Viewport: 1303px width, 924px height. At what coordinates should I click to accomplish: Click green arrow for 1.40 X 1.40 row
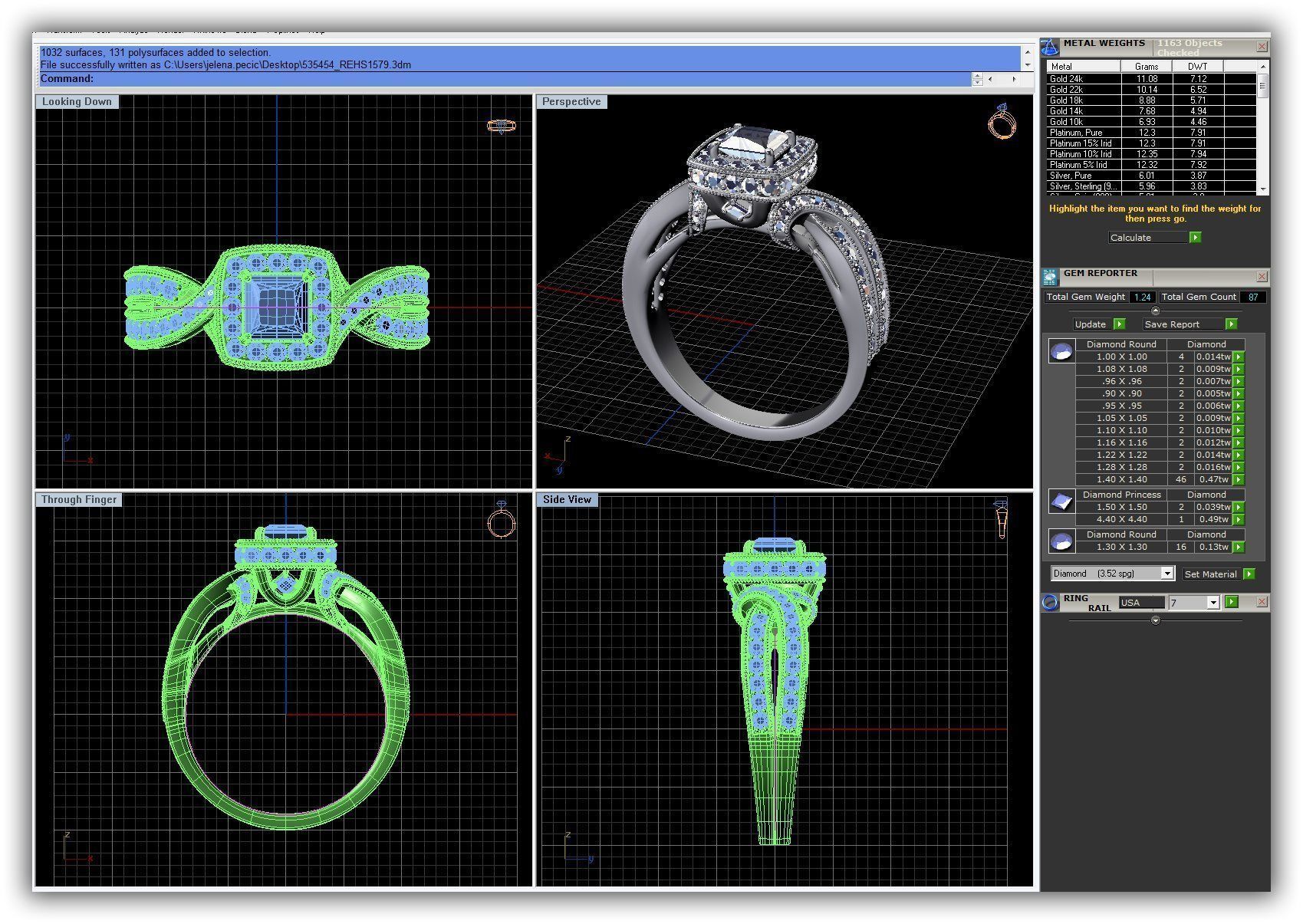click(1238, 479)
